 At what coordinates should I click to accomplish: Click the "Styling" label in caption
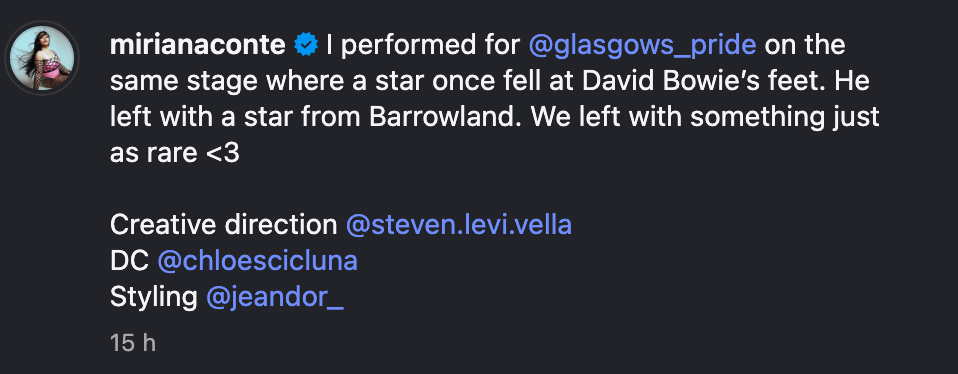click(153, 298)
